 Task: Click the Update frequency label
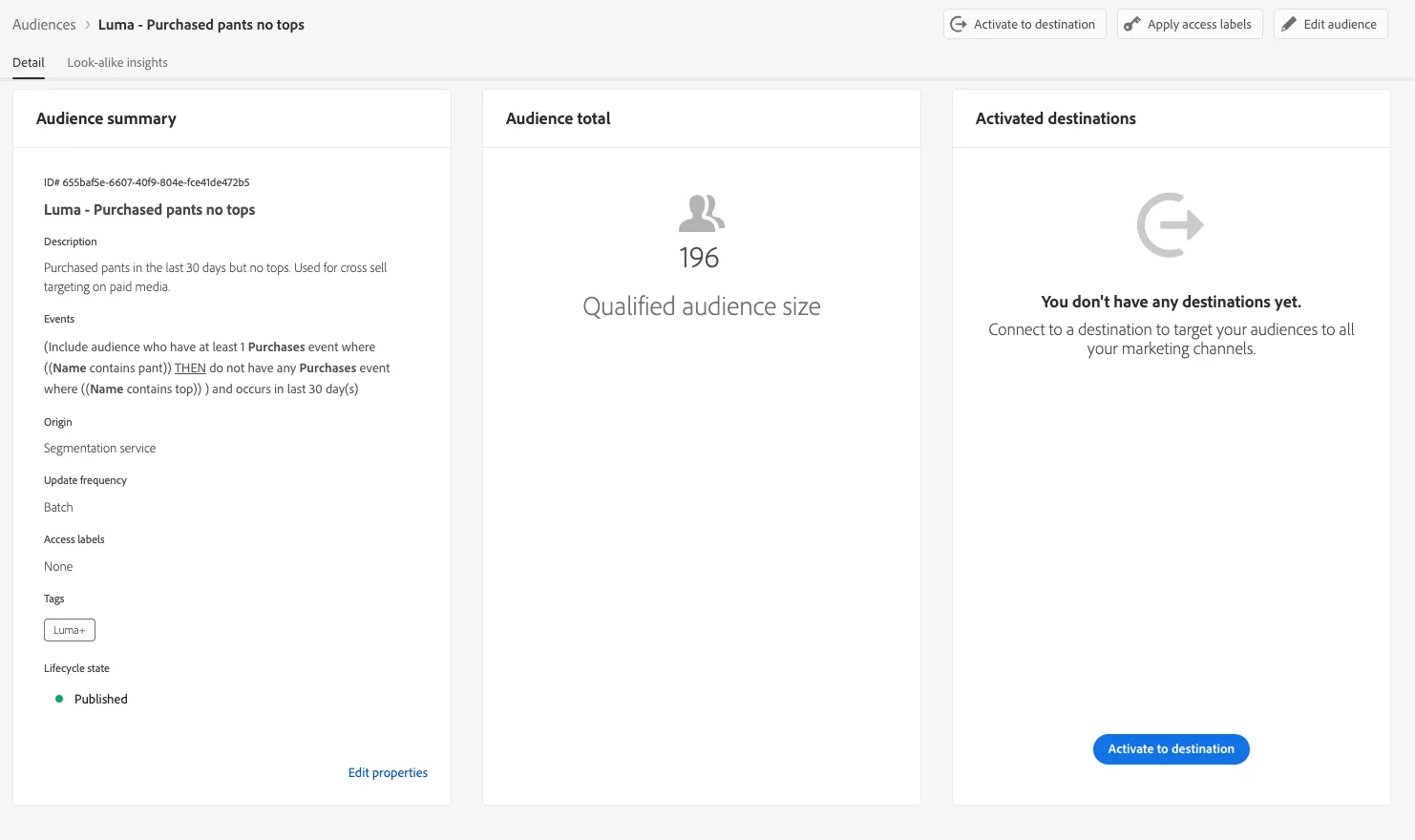[x=85, y=480]
